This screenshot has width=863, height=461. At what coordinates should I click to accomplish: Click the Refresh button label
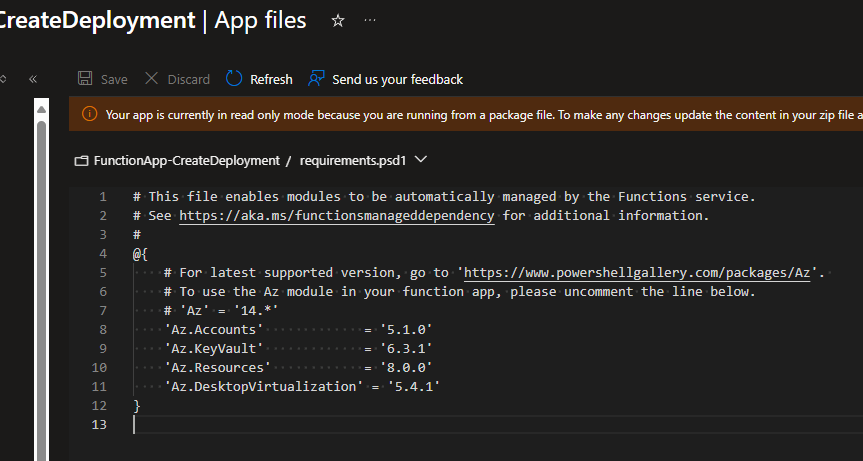(x=271, y=80)
